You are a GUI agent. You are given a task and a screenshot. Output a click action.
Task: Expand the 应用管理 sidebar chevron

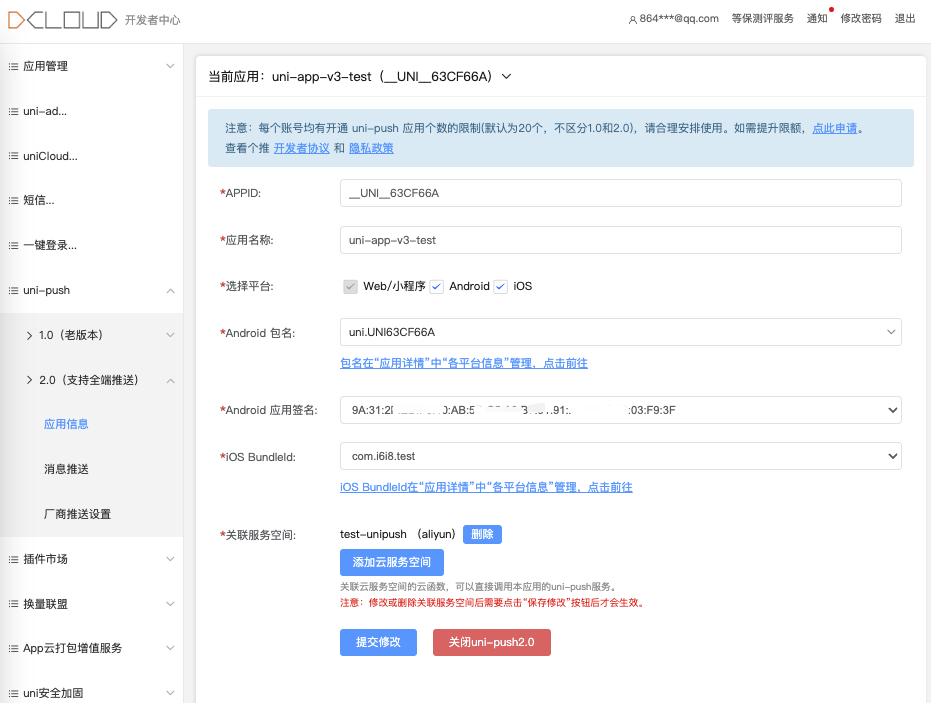[x=170, y=66]
